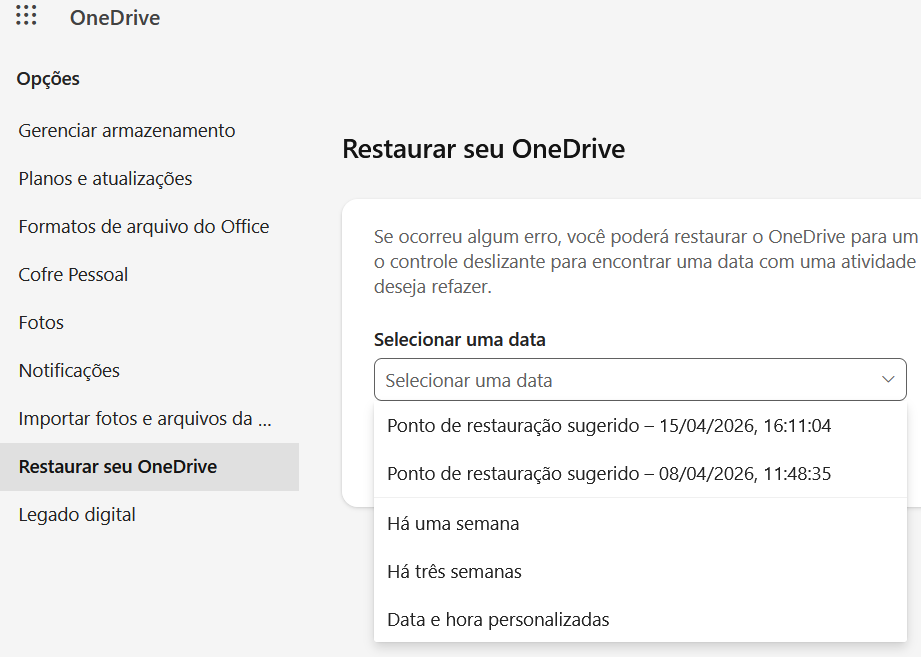This screenshot has height=657, width=921.
Task: Click the Opções heading
Action: 48,79
